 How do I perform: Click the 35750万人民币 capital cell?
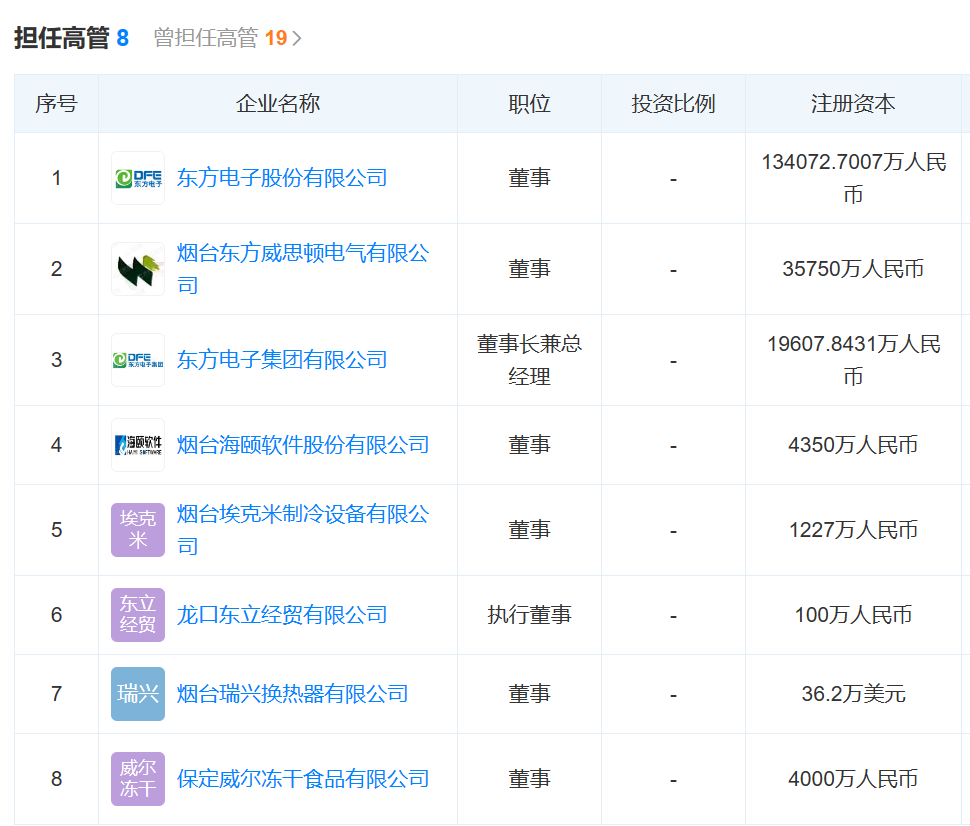853,269
